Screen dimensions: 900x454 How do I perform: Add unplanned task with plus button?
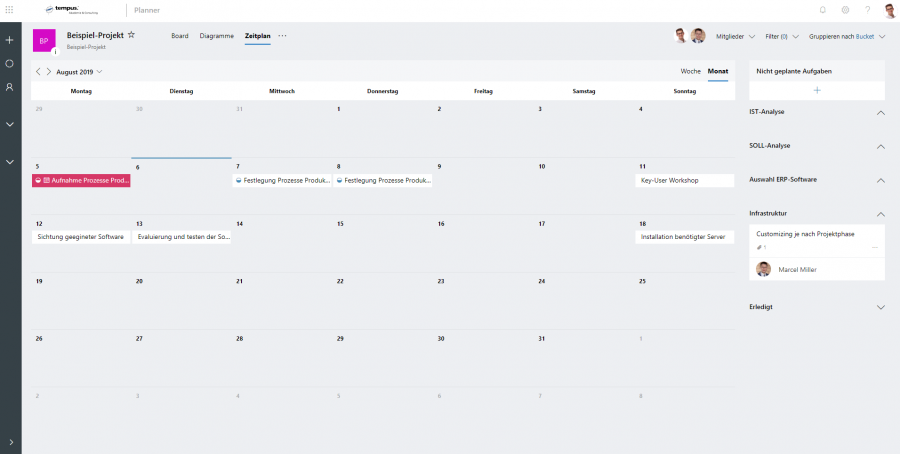[x=817, y=91]
